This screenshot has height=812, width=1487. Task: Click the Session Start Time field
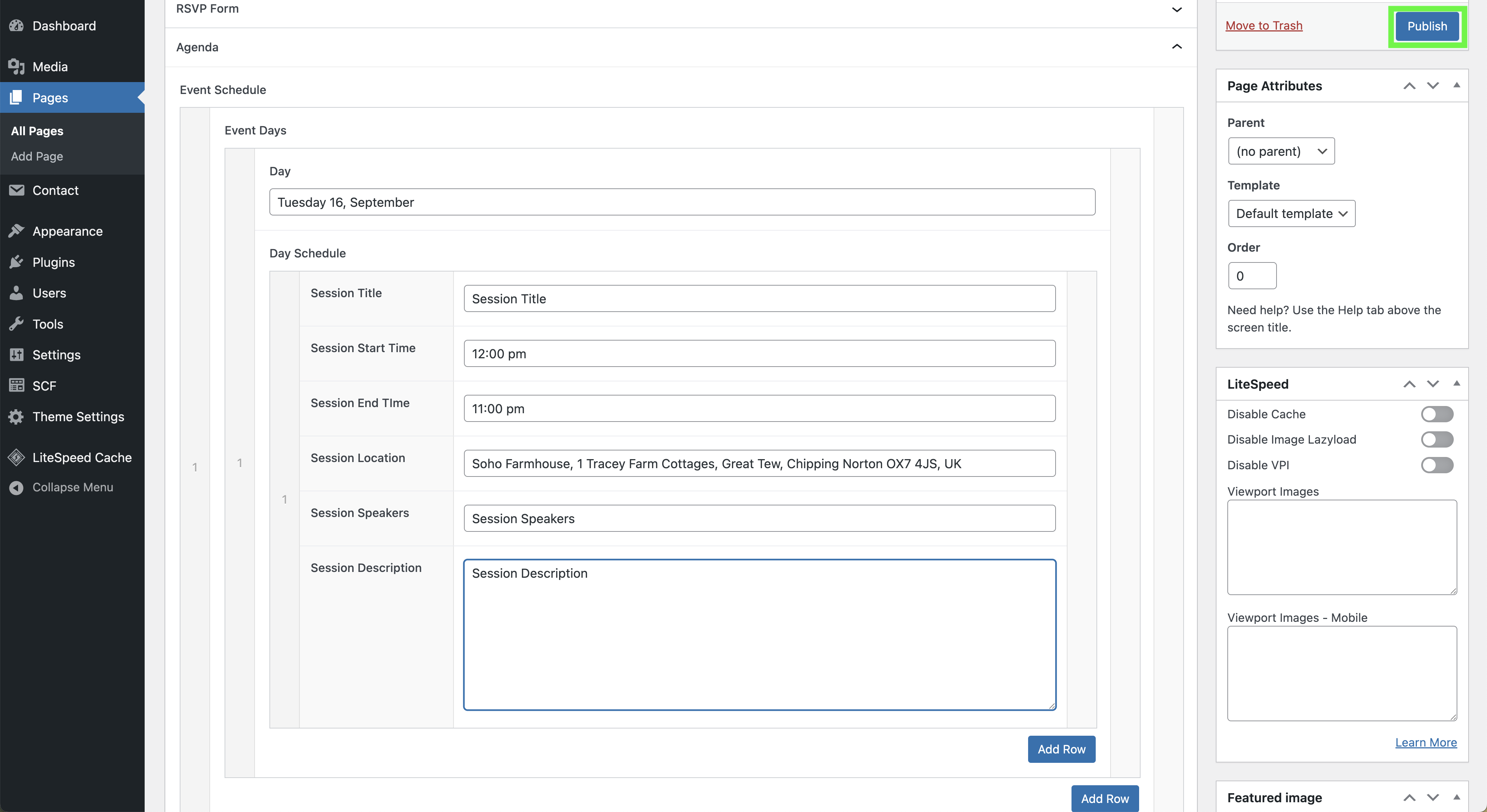759,354
